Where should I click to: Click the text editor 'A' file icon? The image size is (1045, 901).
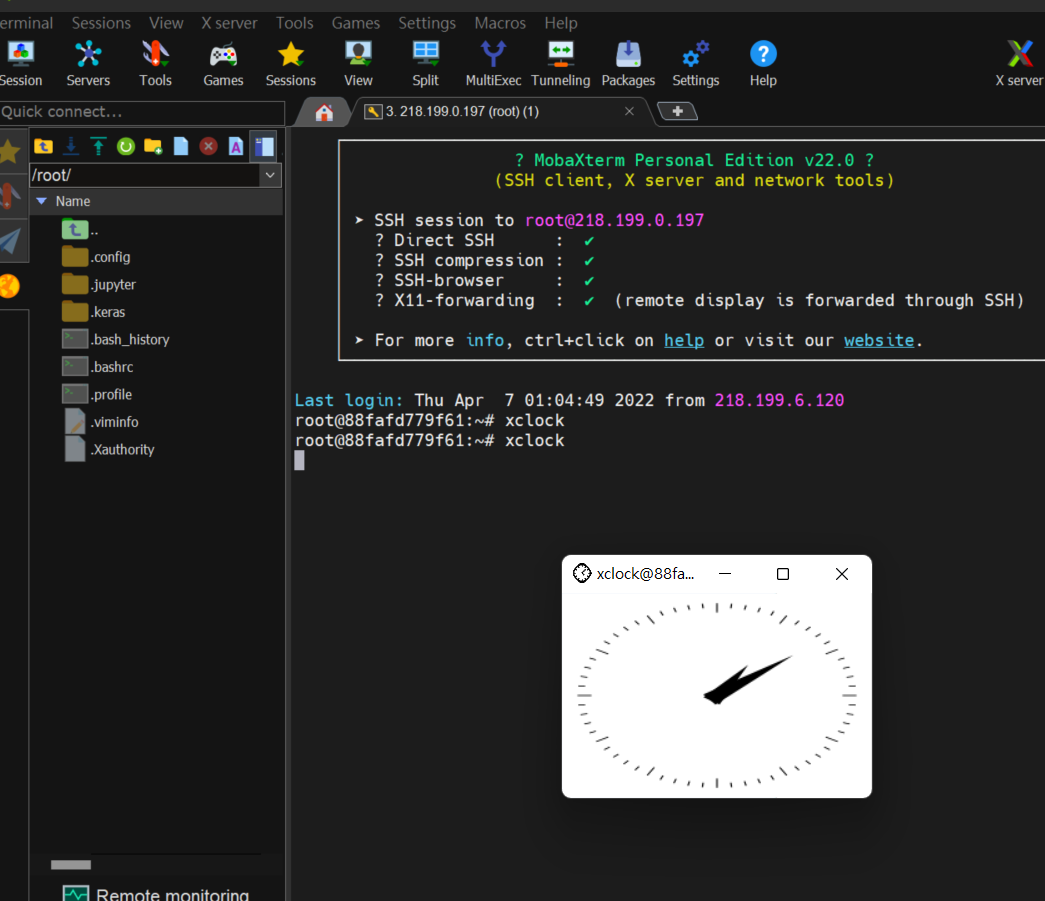pos(235,146)
